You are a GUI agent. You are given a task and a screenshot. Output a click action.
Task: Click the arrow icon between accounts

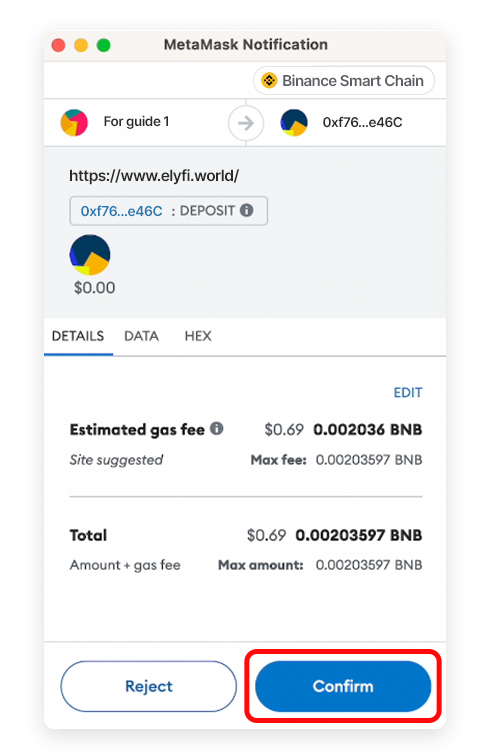(x=246, y=123)
